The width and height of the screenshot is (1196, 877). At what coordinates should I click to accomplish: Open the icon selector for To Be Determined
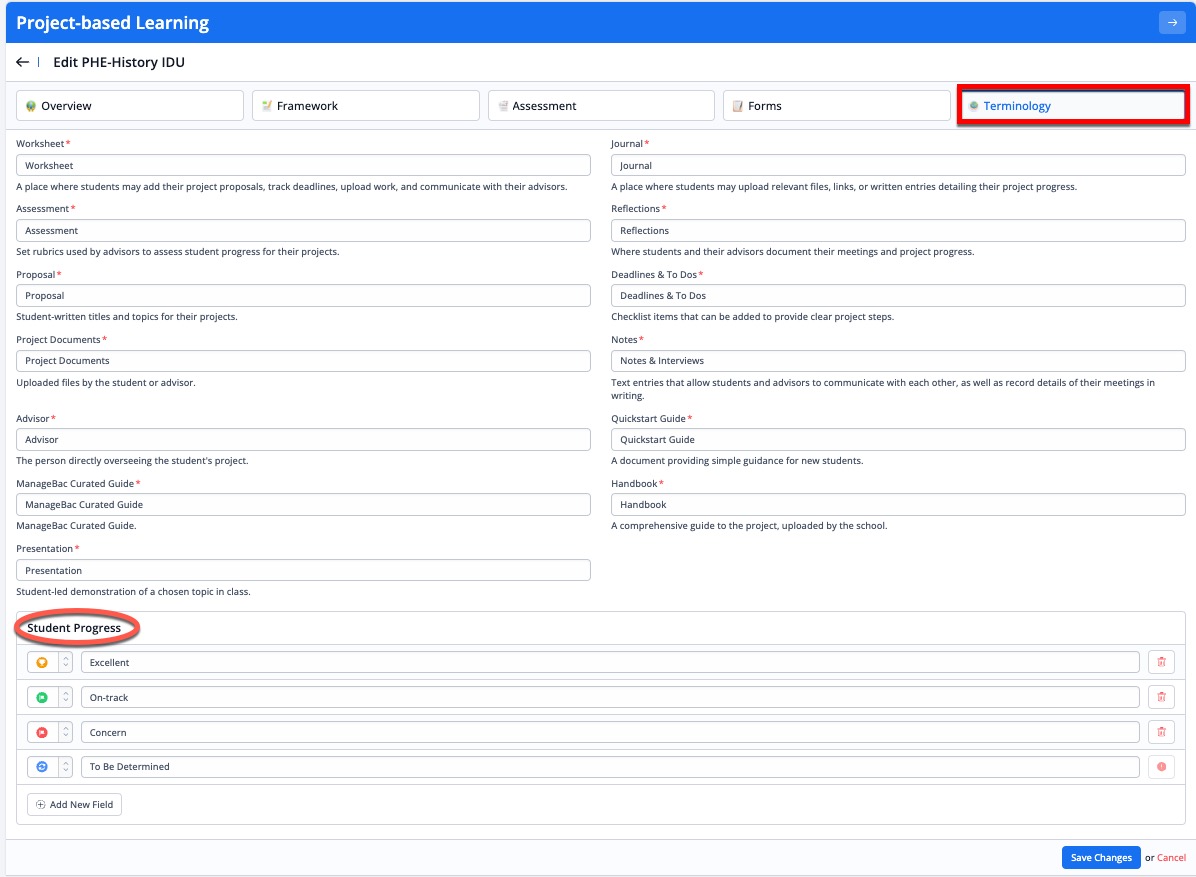pyautogui.click(x=50, y=767)
